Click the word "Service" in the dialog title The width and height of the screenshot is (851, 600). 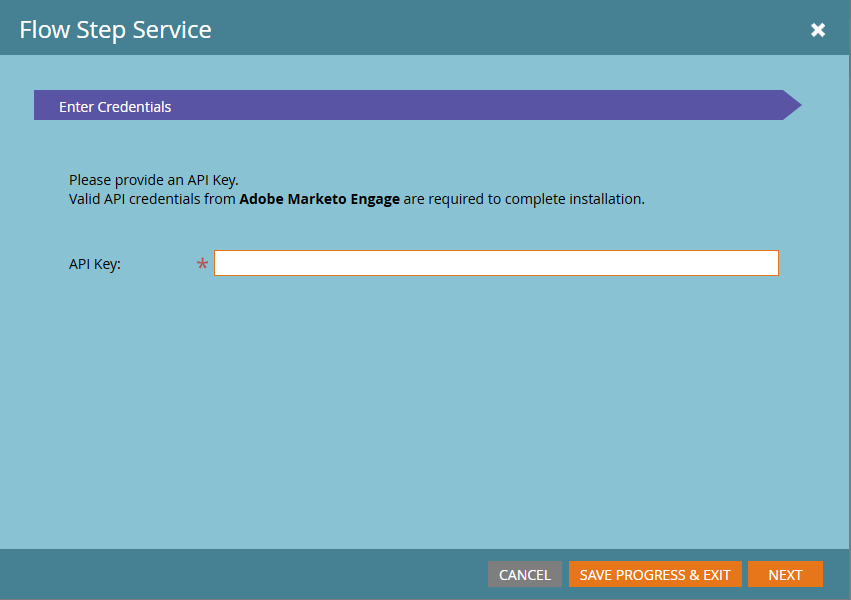(x=176, y=30)
